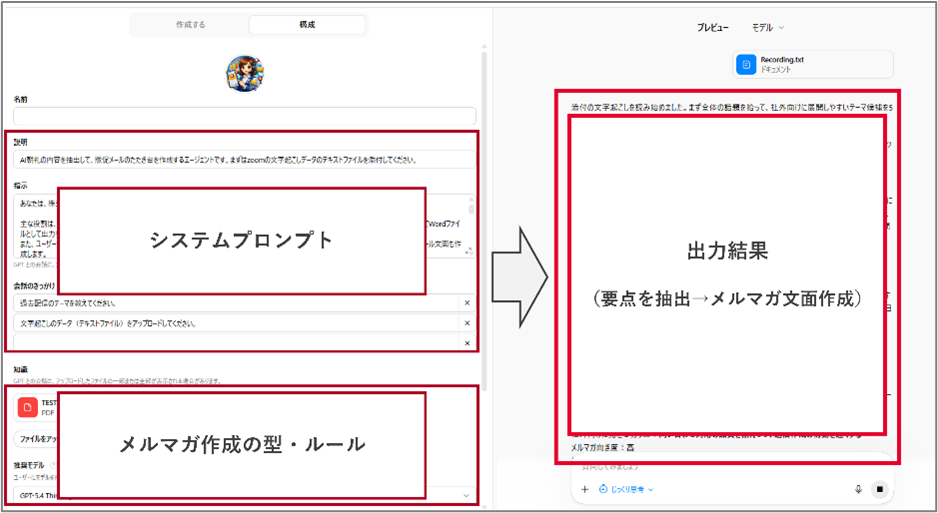
Task: Open the じっくり思考 thinking mode dropdown
Action: click(626, 490)
